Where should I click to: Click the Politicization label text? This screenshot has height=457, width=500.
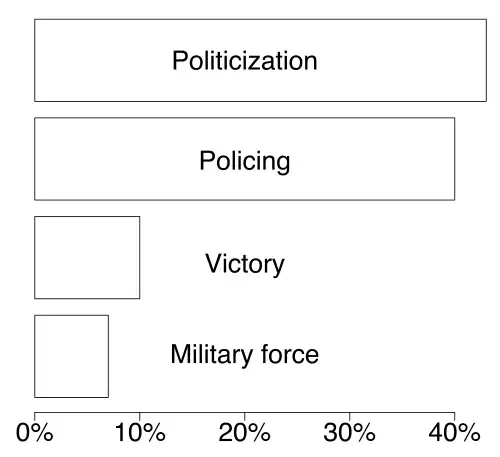tap(244, 61)
